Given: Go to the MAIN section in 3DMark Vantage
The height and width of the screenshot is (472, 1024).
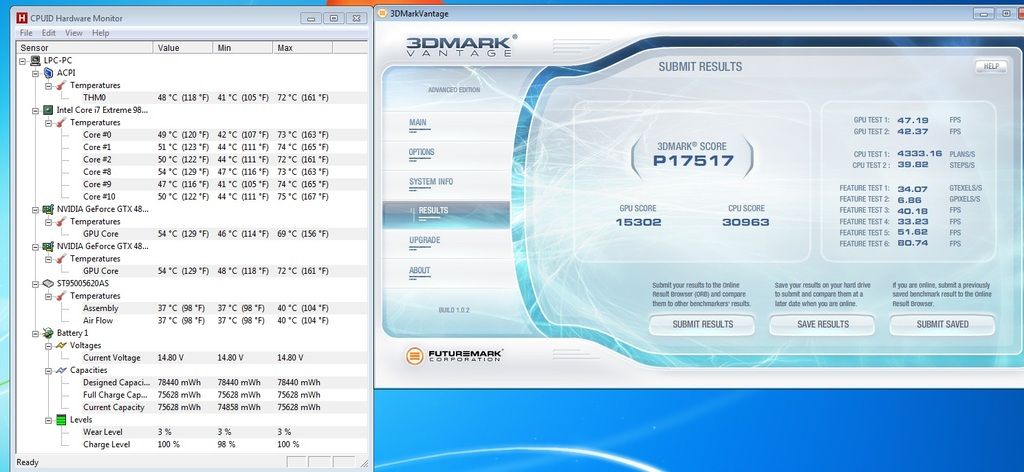Looking at the screenshot, I should pyautogui.click(x=418, y=122).
